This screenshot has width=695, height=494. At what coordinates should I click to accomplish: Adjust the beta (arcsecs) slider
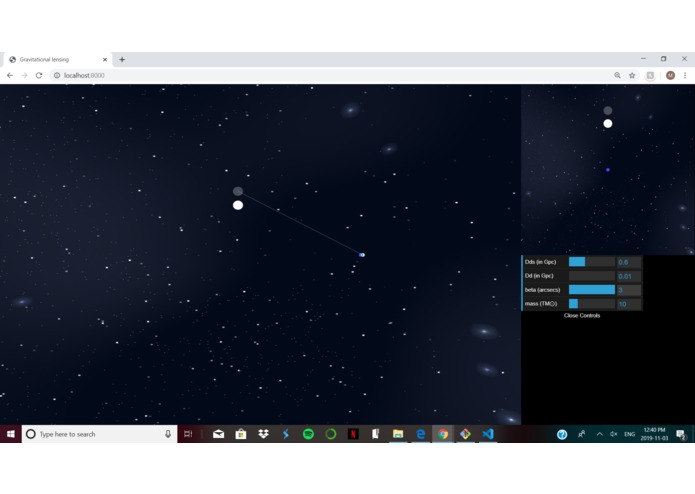pyautogui.click(x=592, y=290)
